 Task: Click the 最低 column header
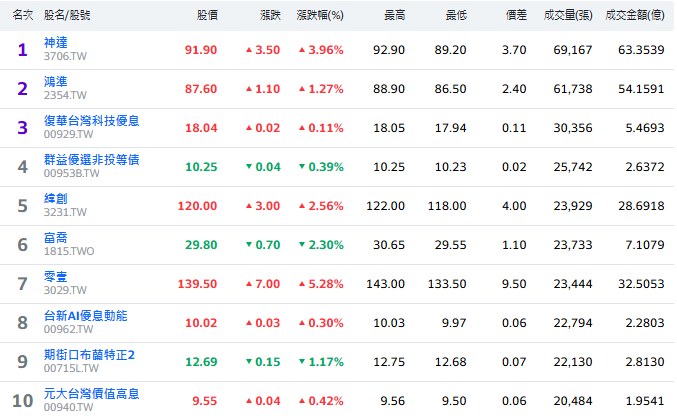[x=456, y=15]
